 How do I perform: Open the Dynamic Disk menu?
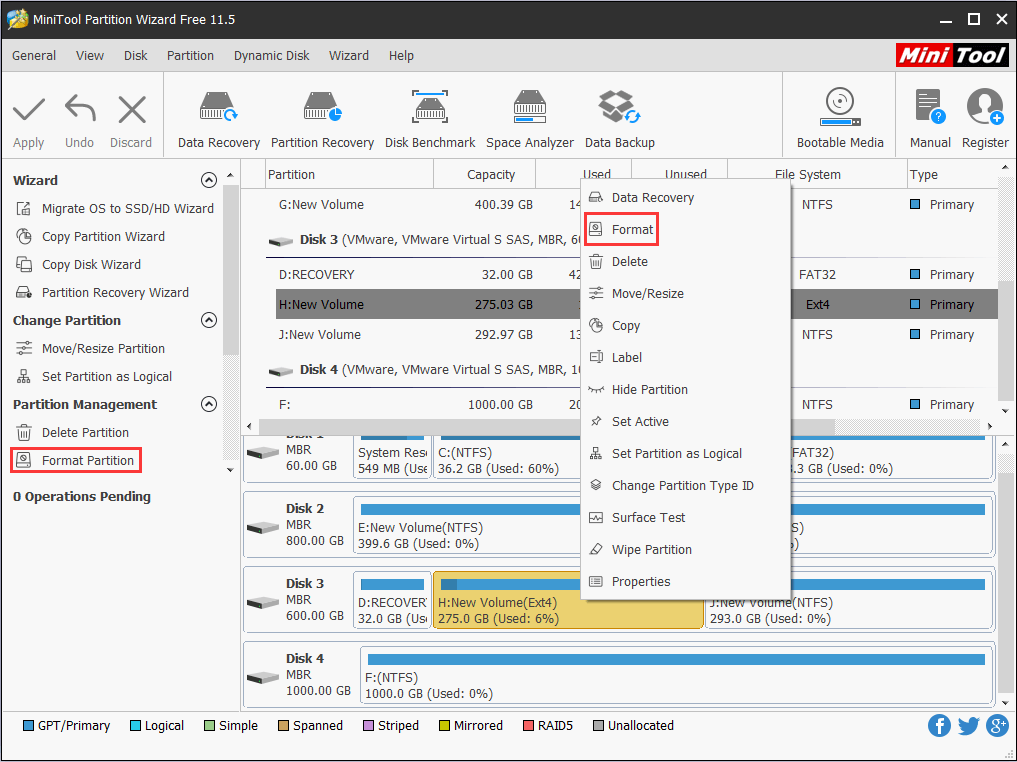point(271,55)
